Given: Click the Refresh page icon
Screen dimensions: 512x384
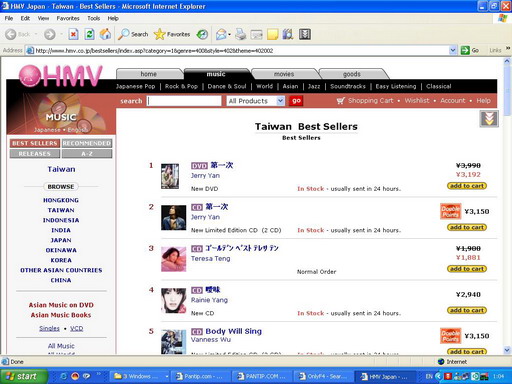Looking at the screenshot, I should point(89,34).
